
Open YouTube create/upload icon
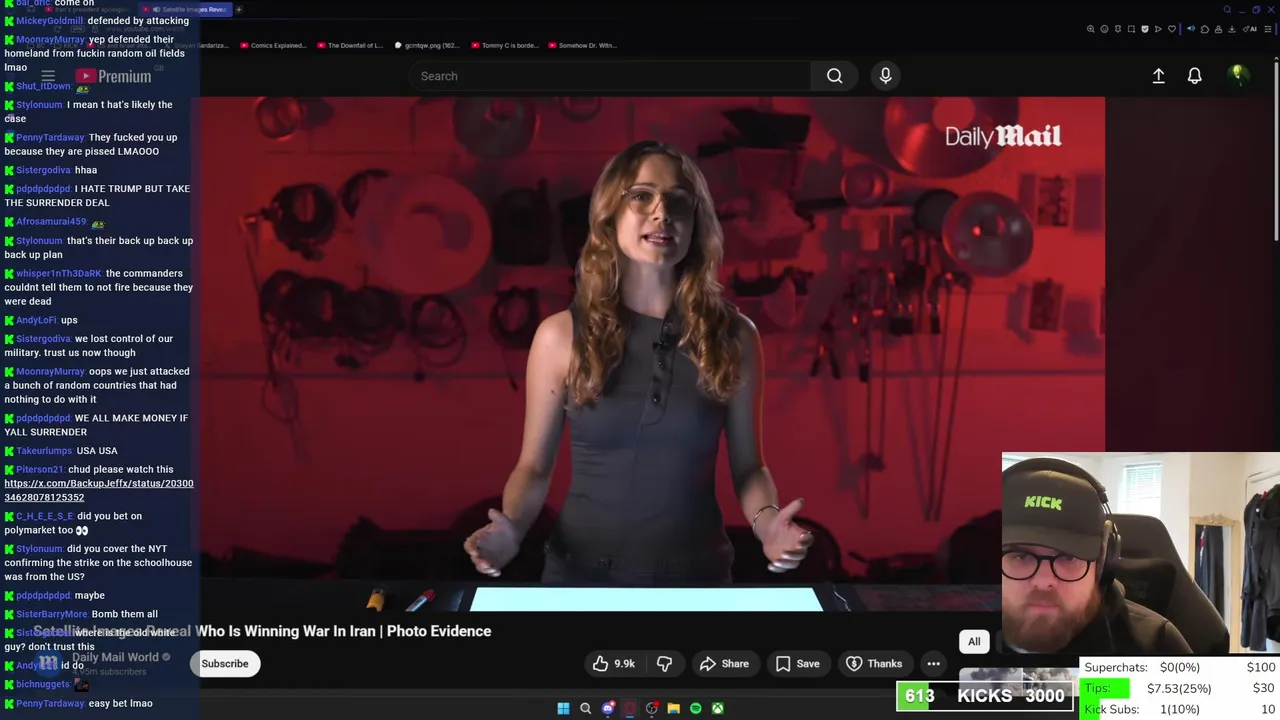1158,76
